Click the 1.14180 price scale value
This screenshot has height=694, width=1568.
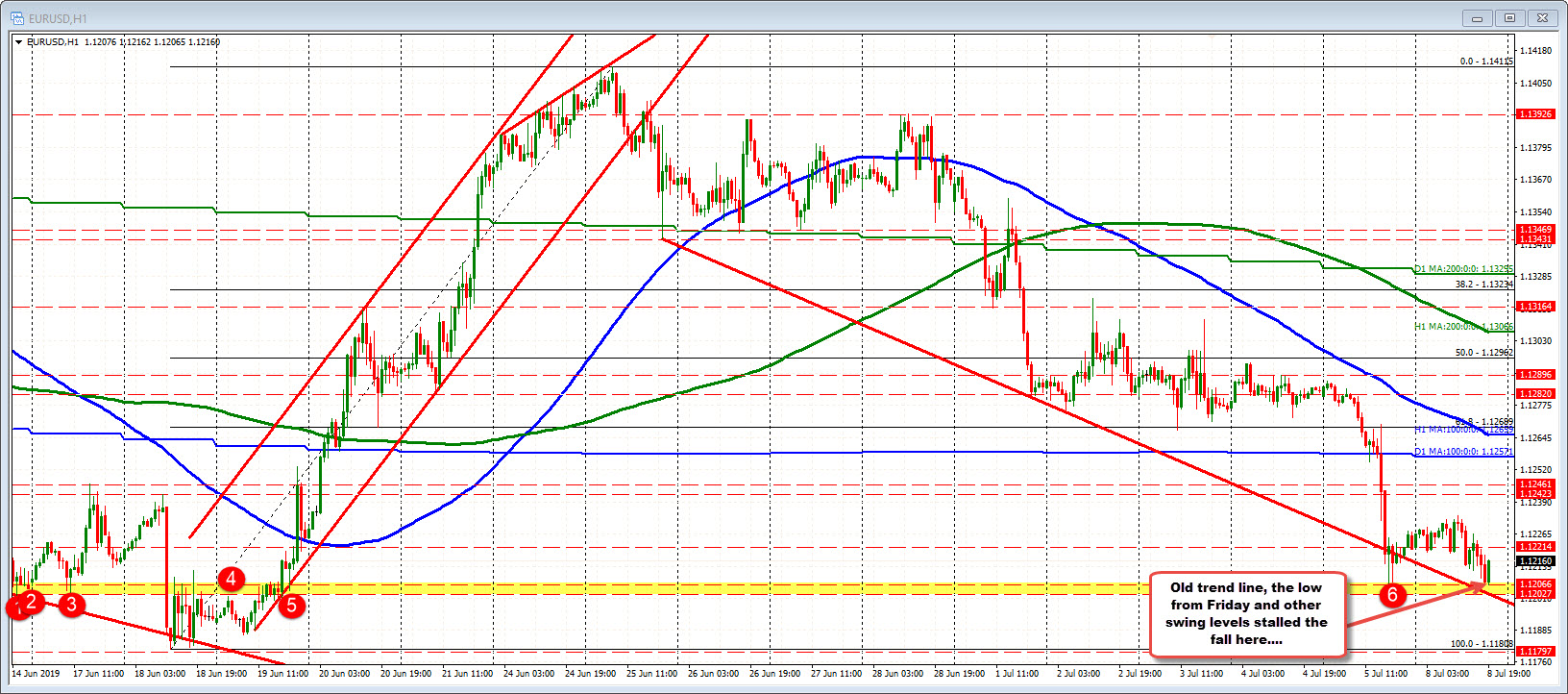(1536, 51)
